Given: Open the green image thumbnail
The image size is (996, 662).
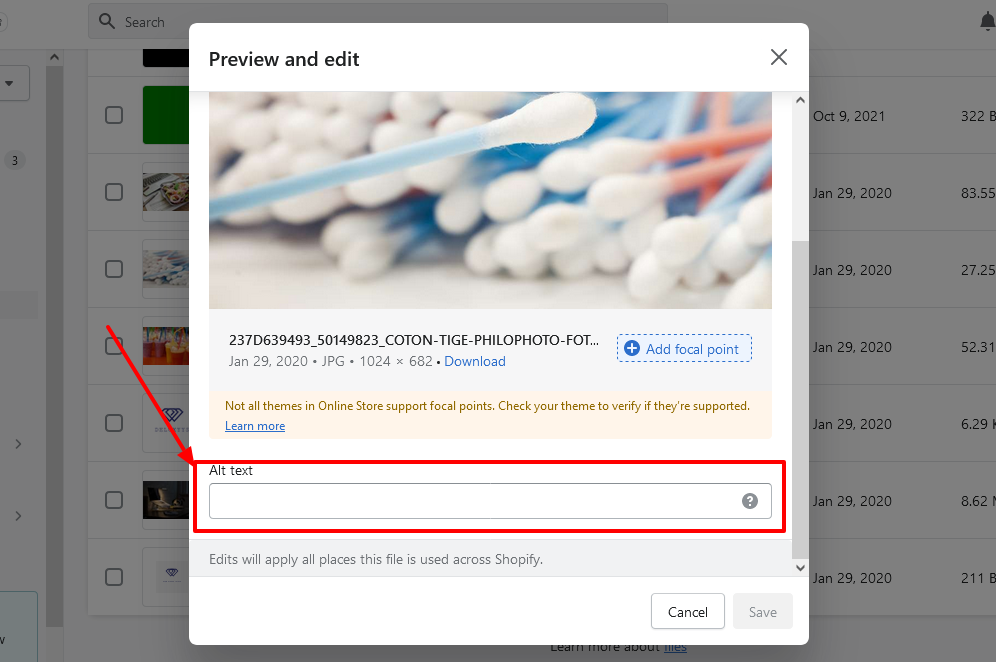Looking at the screenshot, I should pos(165,115).
